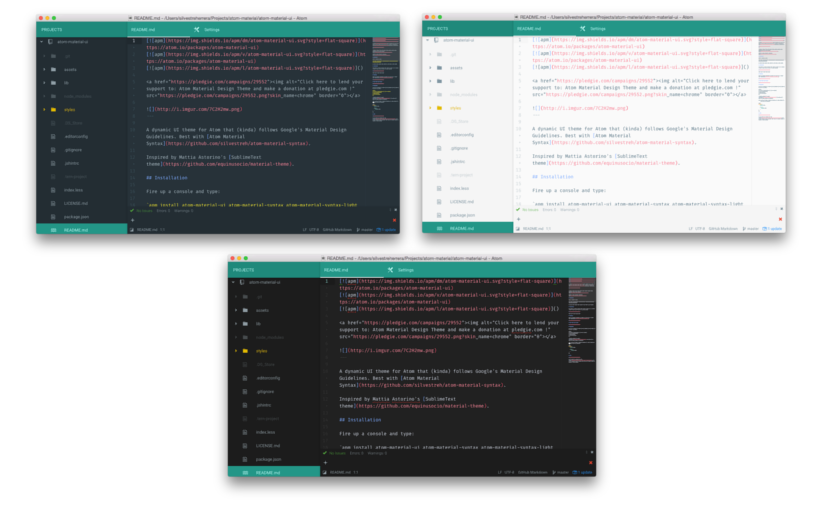Click index.less file icon in blue-grey window

[x=53, y=190]
